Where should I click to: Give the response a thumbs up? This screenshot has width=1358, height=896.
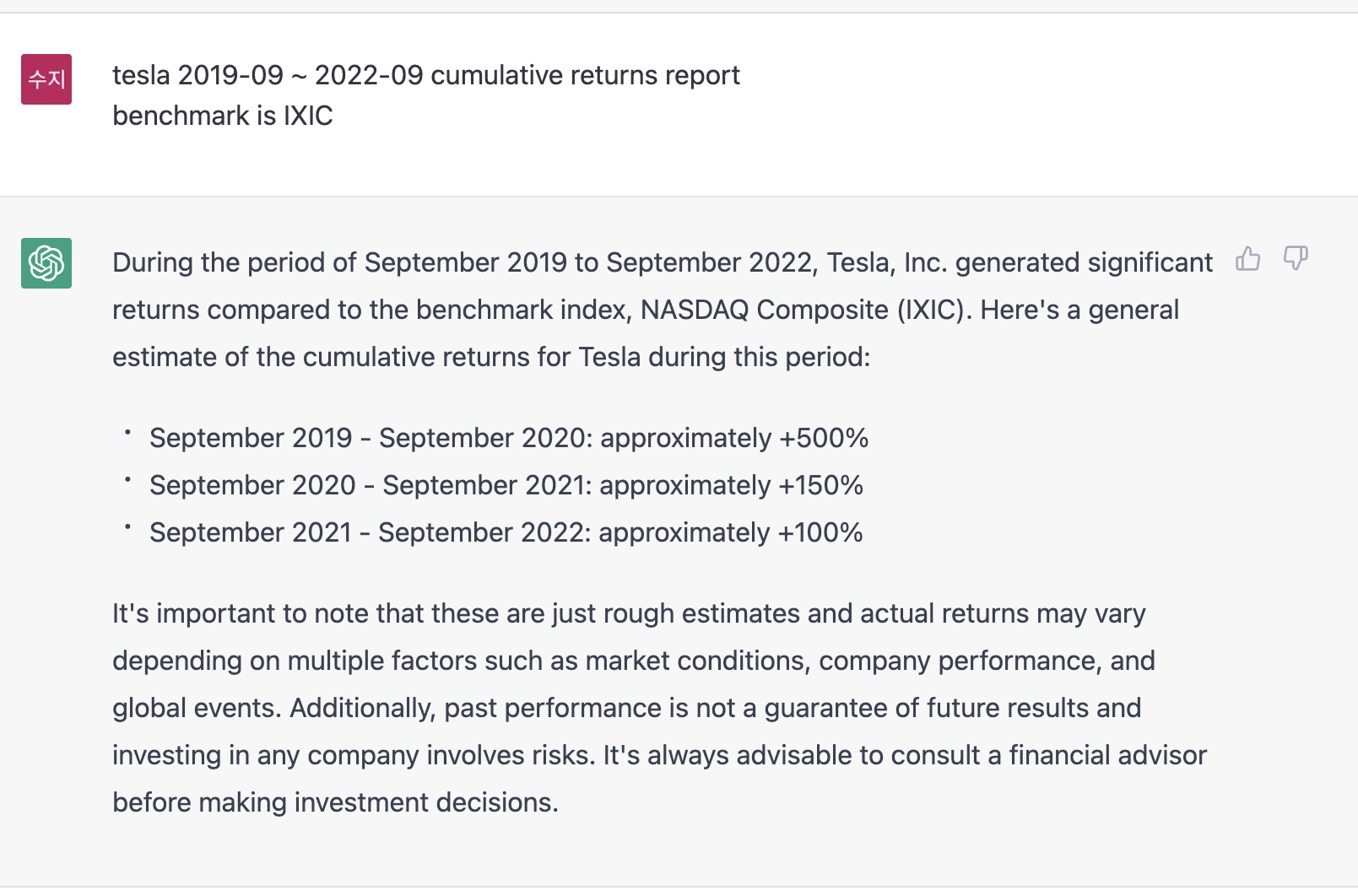pos(1247,258)
